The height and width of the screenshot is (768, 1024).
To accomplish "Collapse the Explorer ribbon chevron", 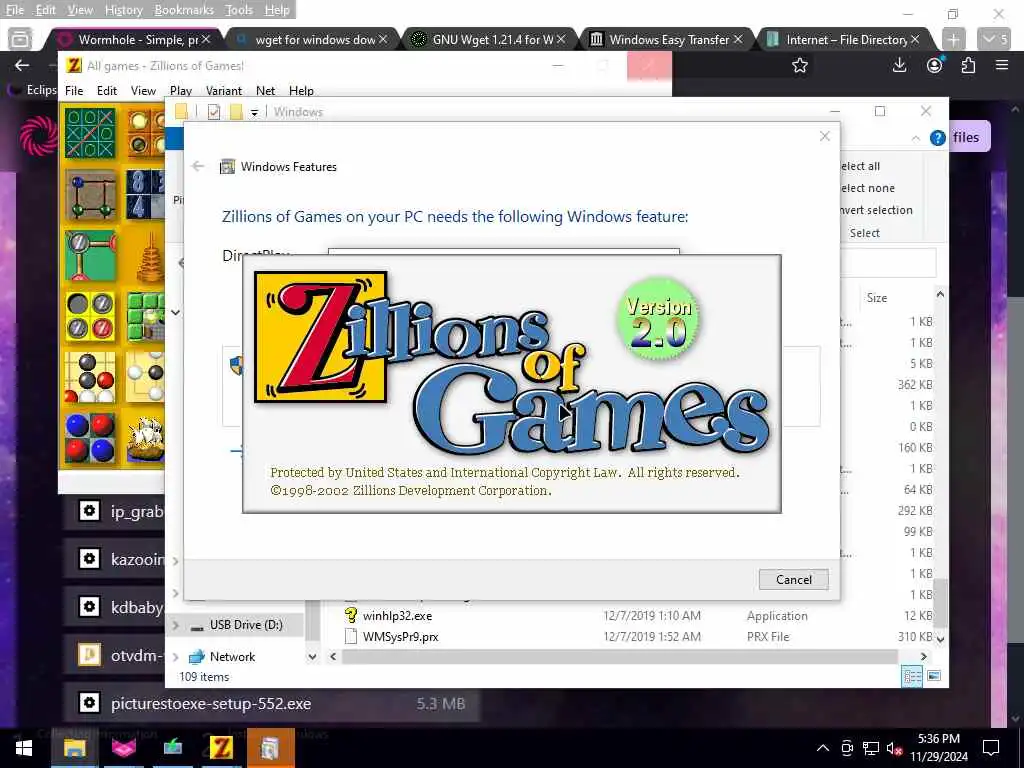I will [x=916, y=138].
